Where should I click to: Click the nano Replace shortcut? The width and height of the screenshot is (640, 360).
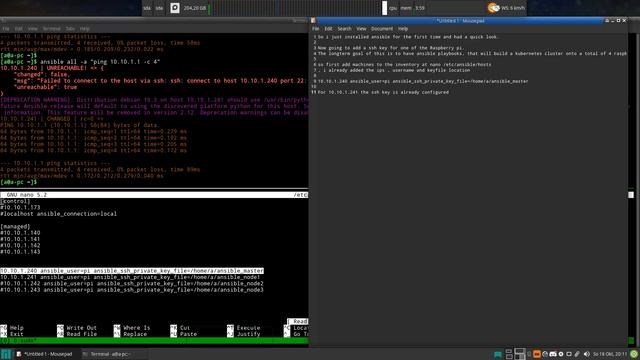coord(130,334)
